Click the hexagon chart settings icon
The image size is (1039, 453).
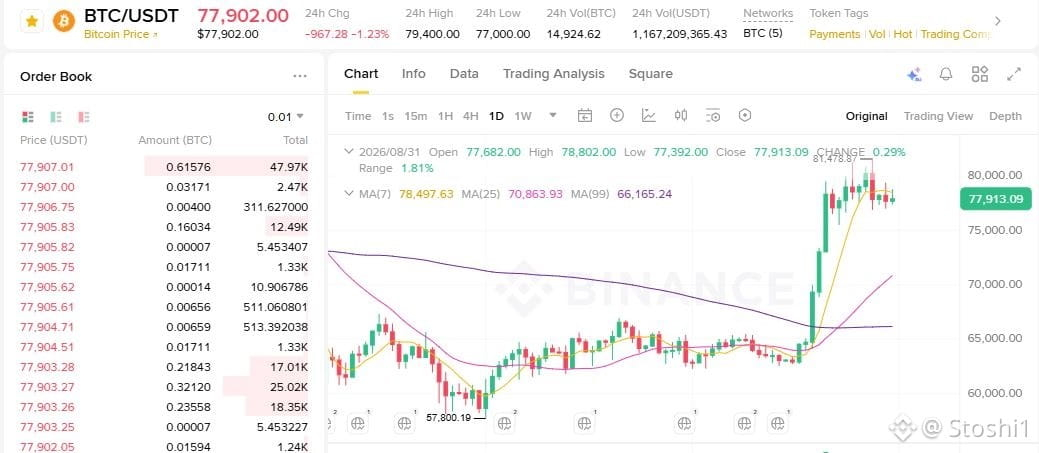click(745, 115)
